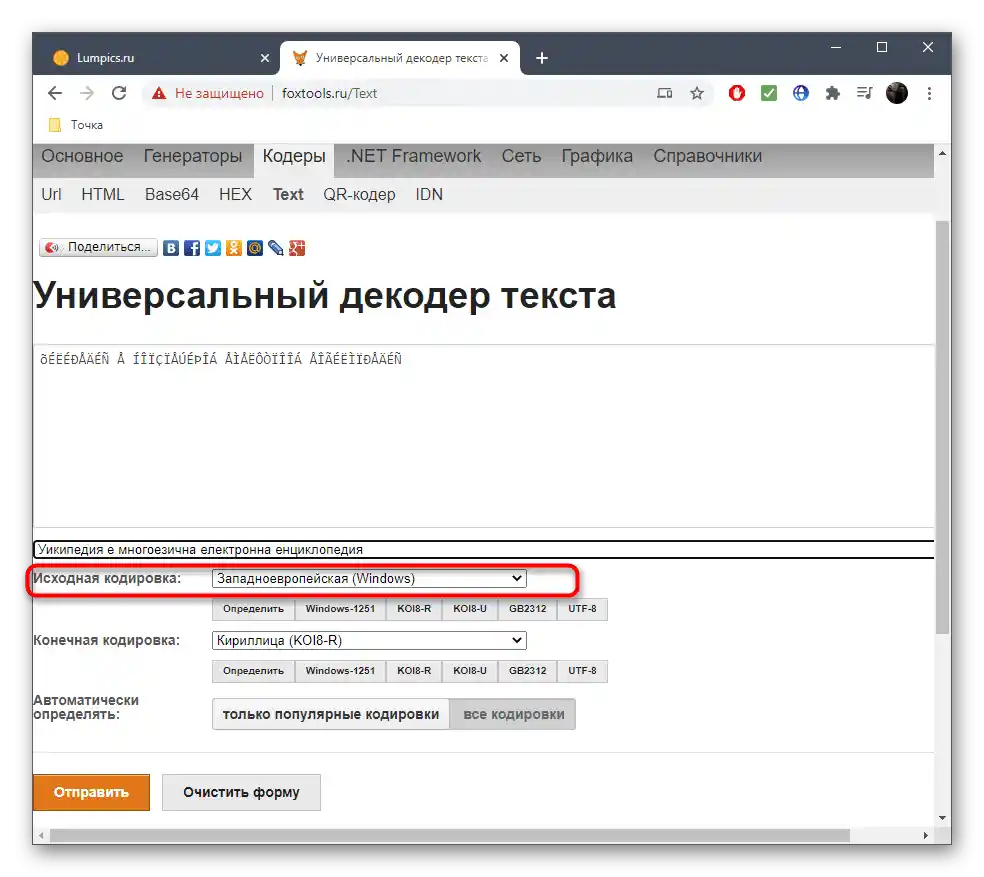984x877 pixels.
Task: Click the 'Очистить форму' button
Action: pos(242,793)
